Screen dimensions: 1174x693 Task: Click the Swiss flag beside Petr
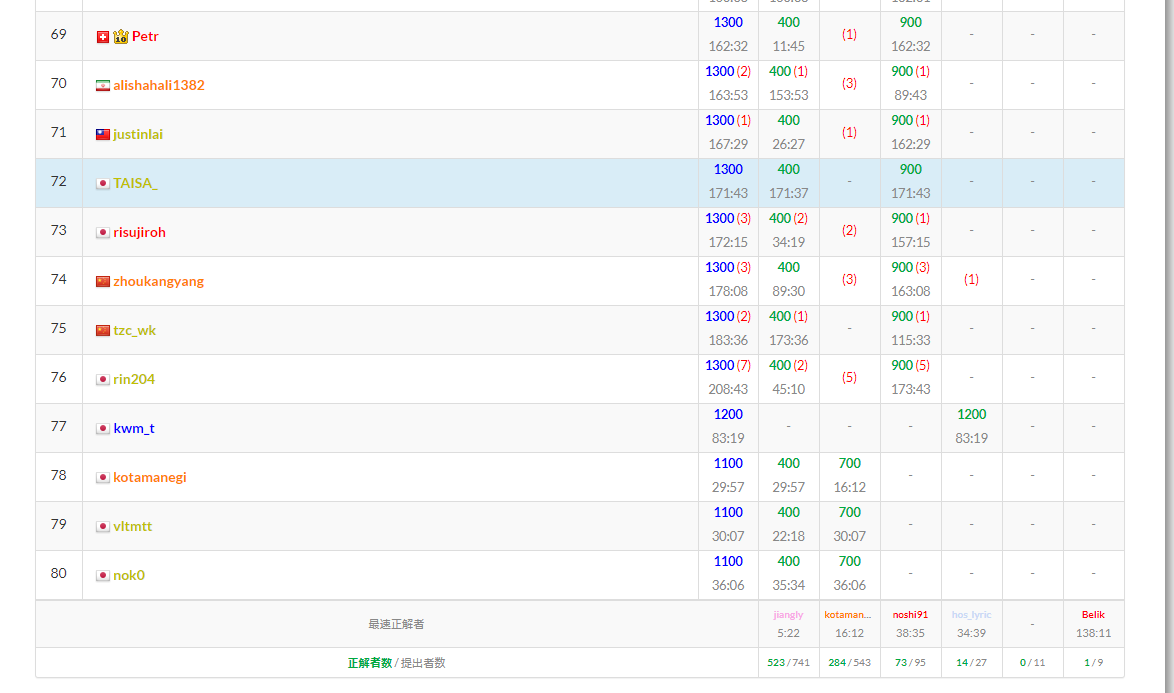tap(103, 37)
